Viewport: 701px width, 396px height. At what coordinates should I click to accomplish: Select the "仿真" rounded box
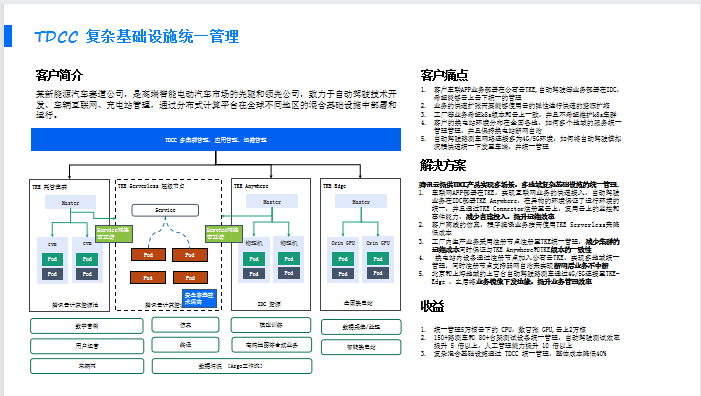click(186, 325)
